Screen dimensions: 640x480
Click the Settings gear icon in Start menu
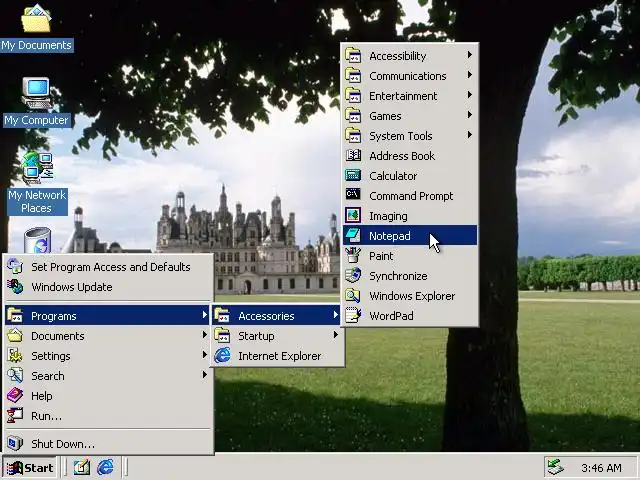pyautogui.click(x=15, y=356)
